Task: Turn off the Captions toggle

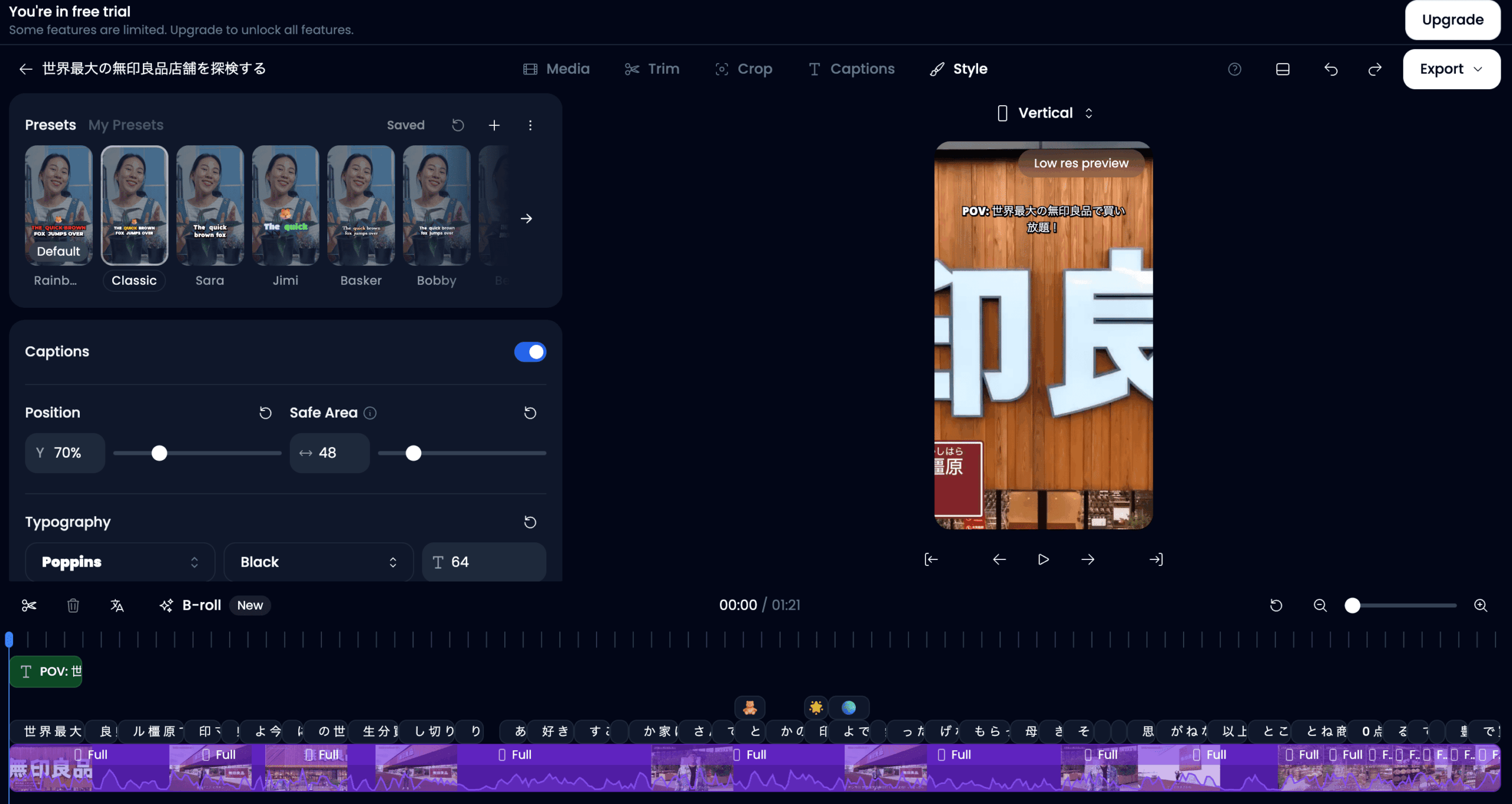Action: [530, 352]
